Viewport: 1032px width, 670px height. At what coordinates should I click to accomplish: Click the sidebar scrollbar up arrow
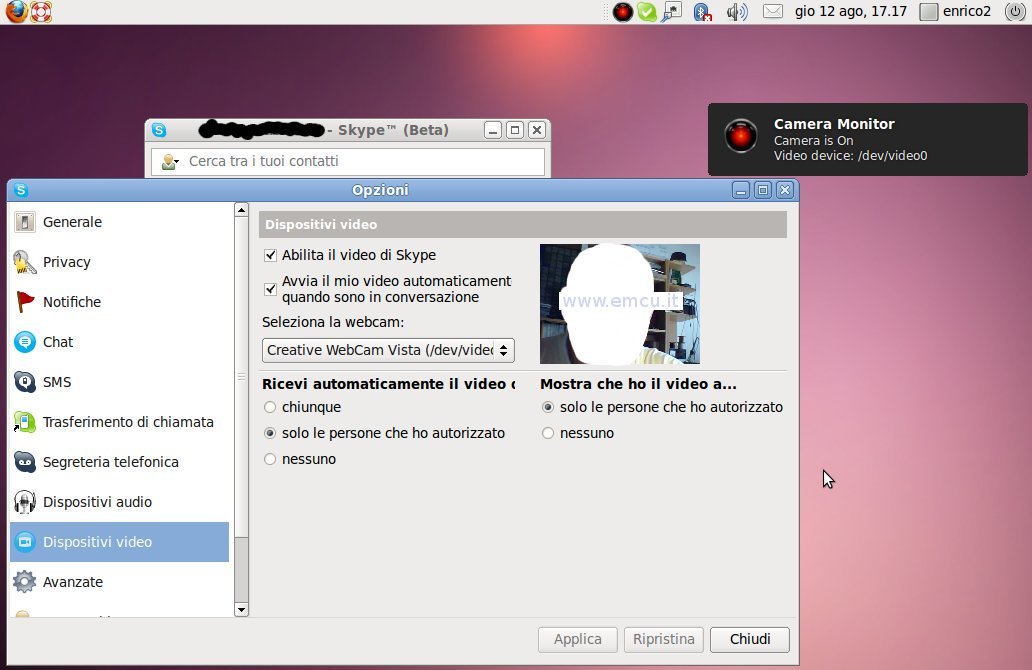point(242,210)
